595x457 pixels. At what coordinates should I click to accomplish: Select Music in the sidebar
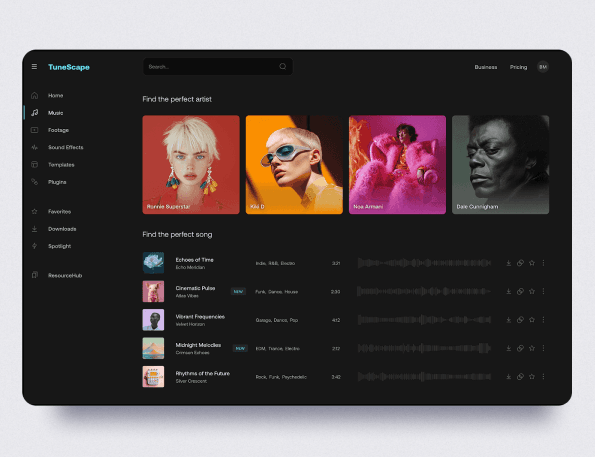pyautogui.click(x=55, y=113)
